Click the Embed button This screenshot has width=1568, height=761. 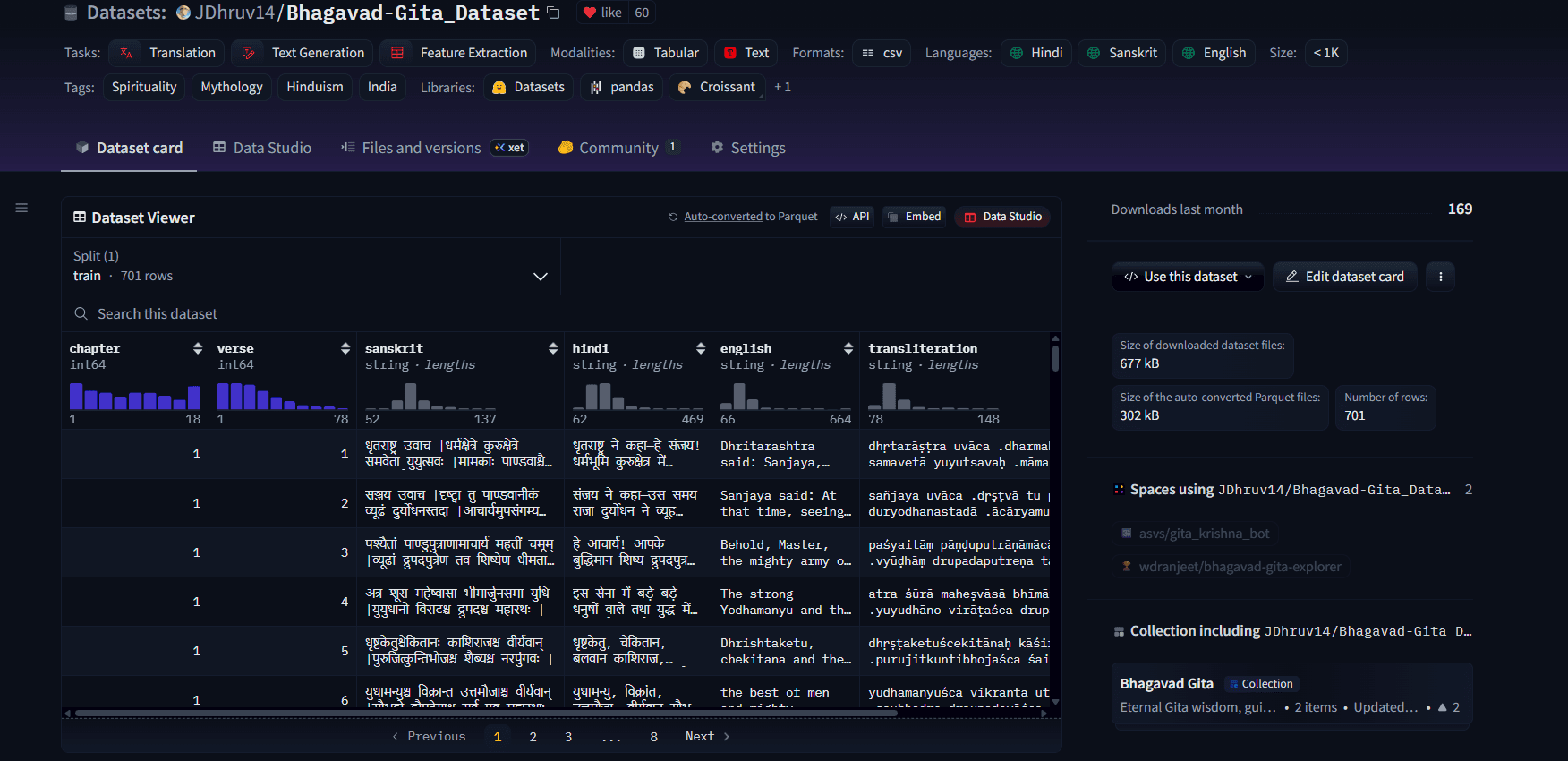tap(914, 217)
